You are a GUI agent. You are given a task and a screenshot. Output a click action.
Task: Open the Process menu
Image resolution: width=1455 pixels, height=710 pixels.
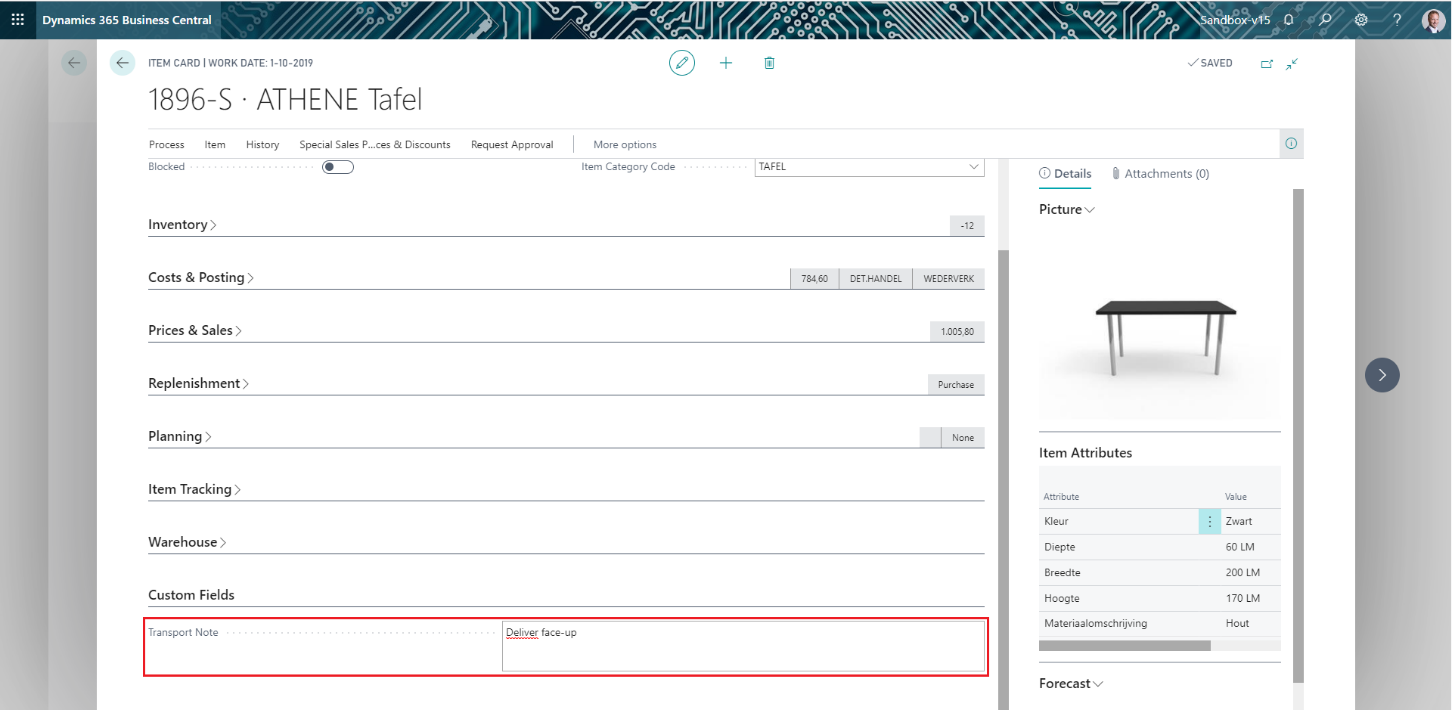click(166, 145)
